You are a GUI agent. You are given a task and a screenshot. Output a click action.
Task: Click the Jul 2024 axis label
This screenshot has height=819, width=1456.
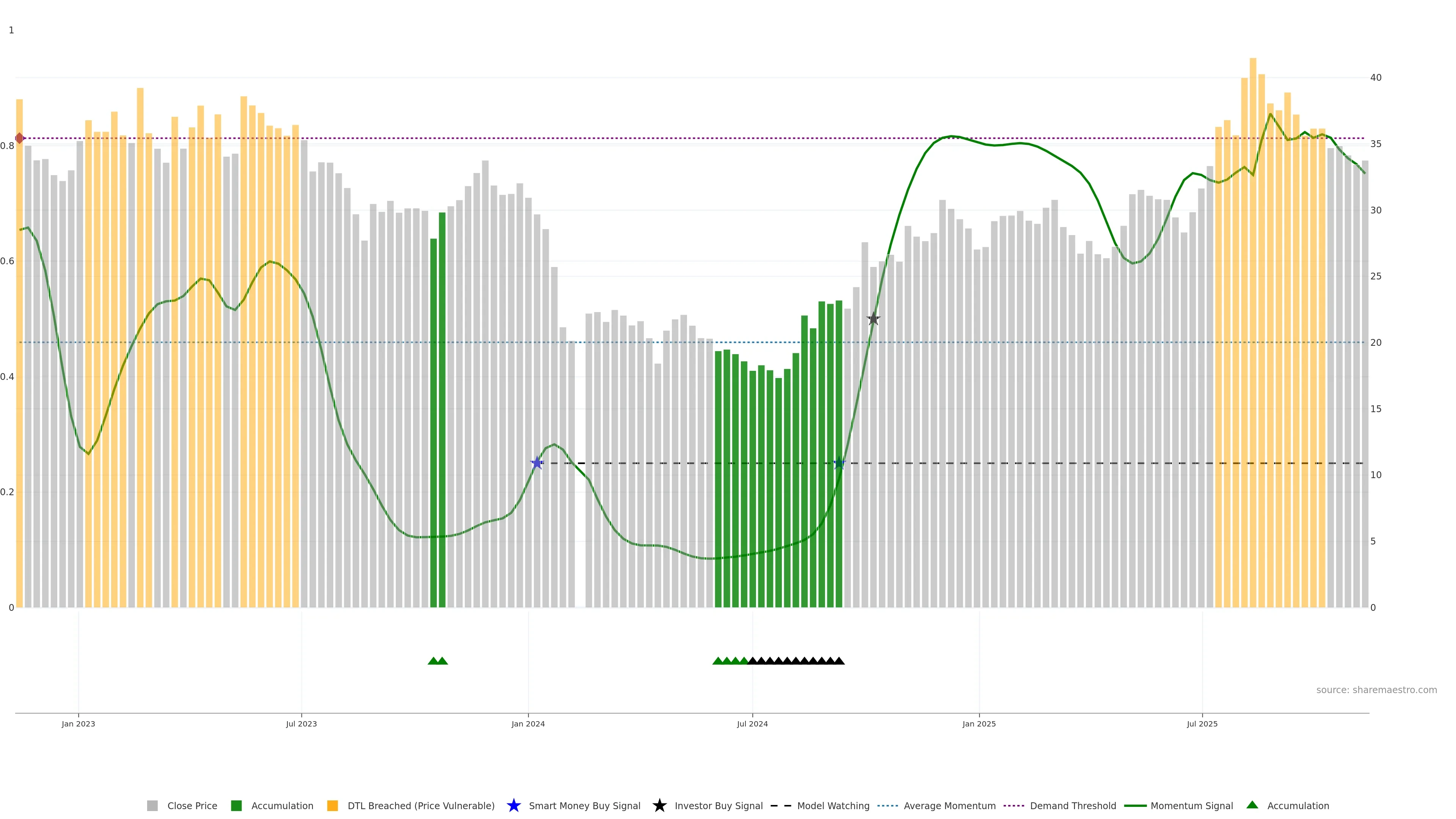click(x=752, y=723)
